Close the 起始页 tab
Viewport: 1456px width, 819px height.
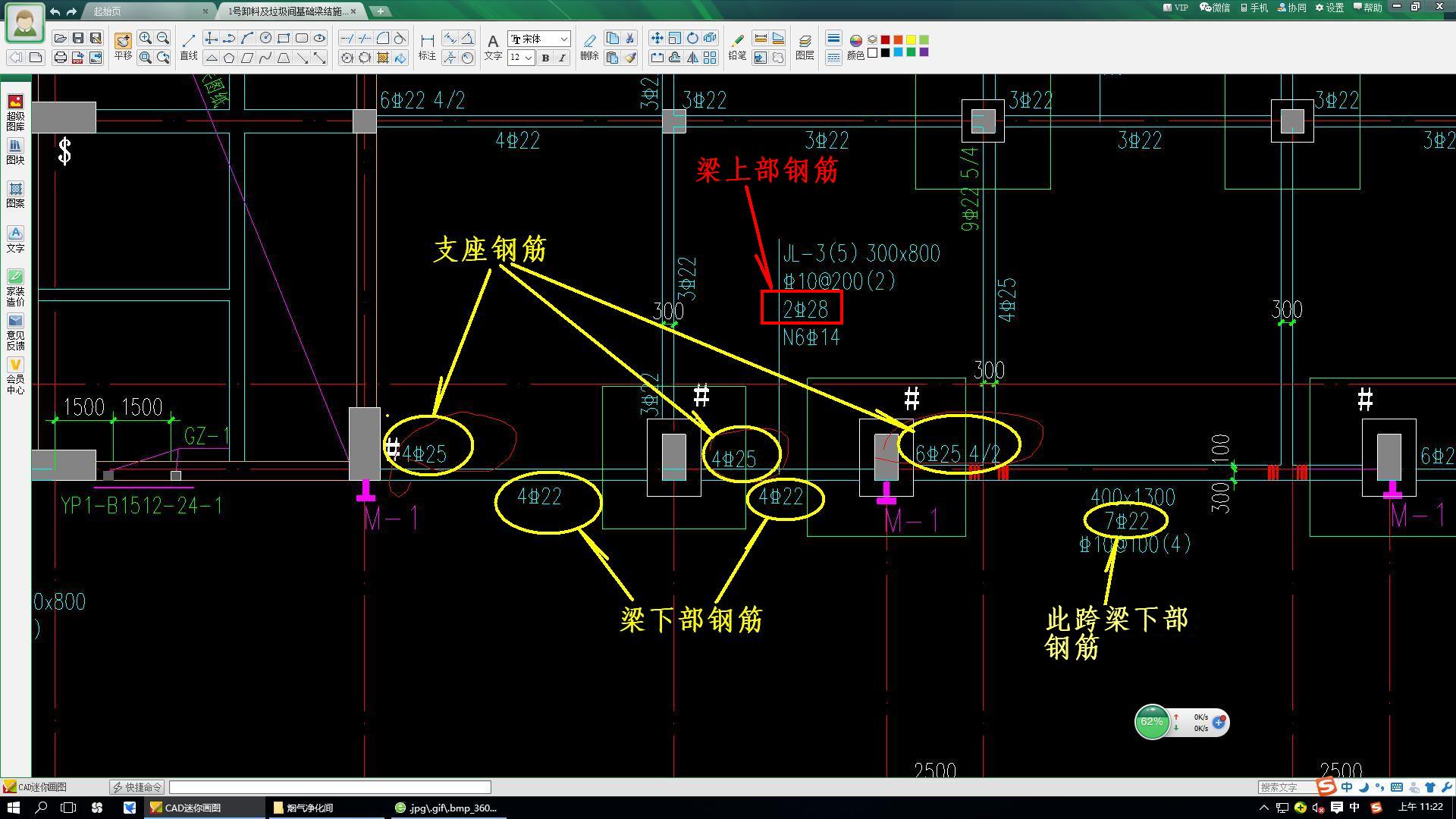click(206, 11)
